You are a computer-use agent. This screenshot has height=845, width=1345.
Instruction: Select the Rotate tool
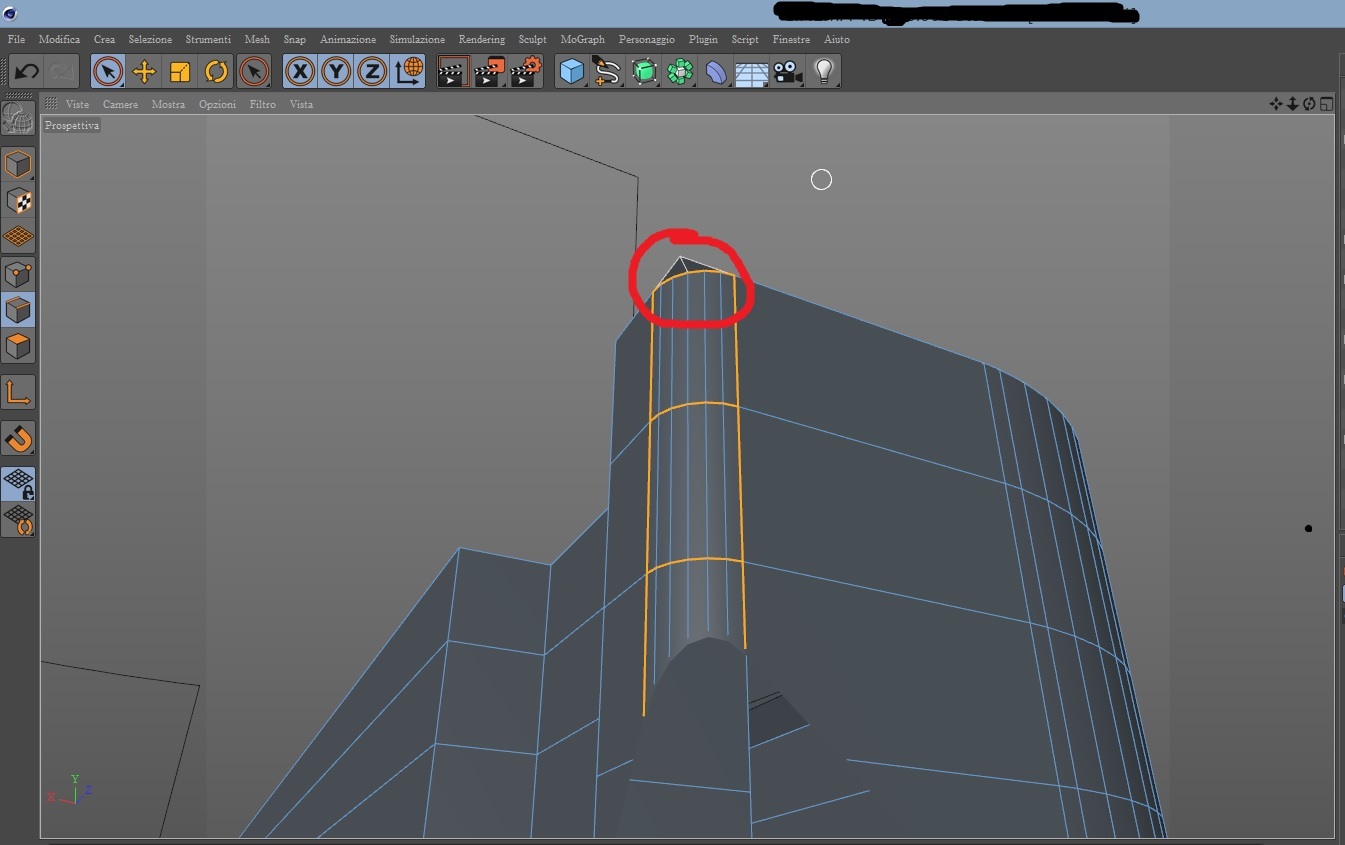coord(216,72)
